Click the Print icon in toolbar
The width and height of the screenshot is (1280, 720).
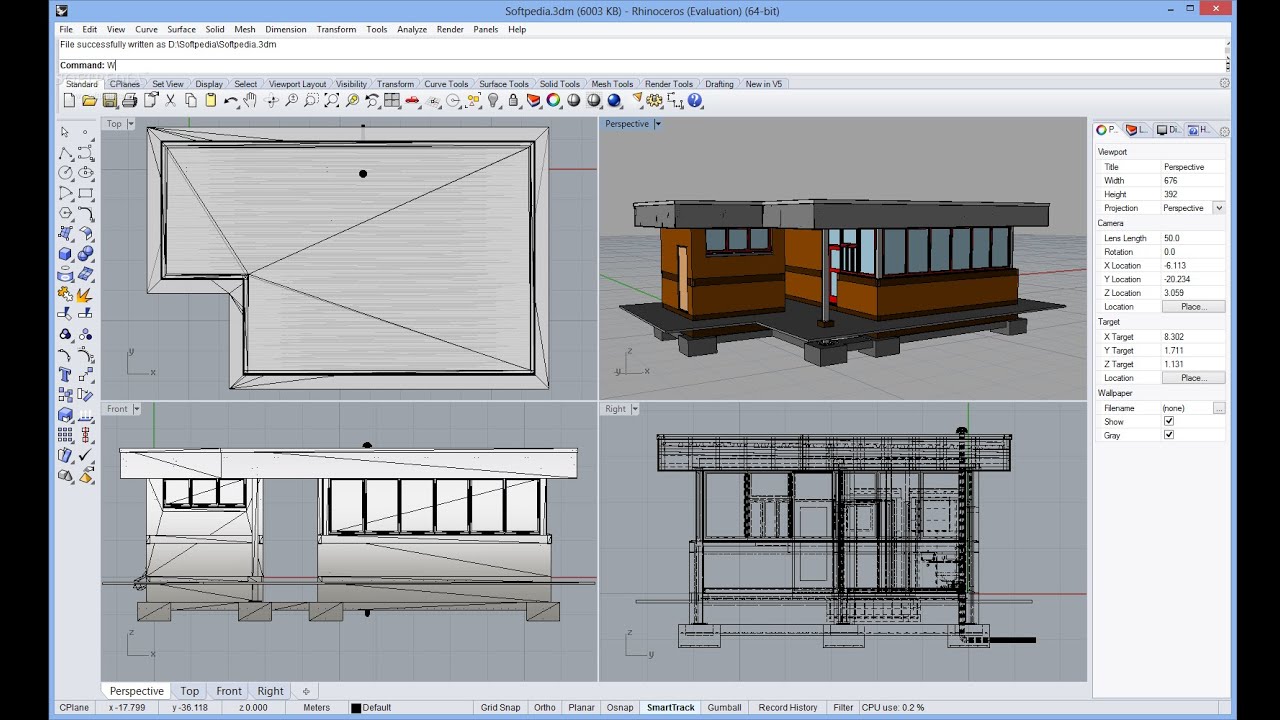pos(130,101)
